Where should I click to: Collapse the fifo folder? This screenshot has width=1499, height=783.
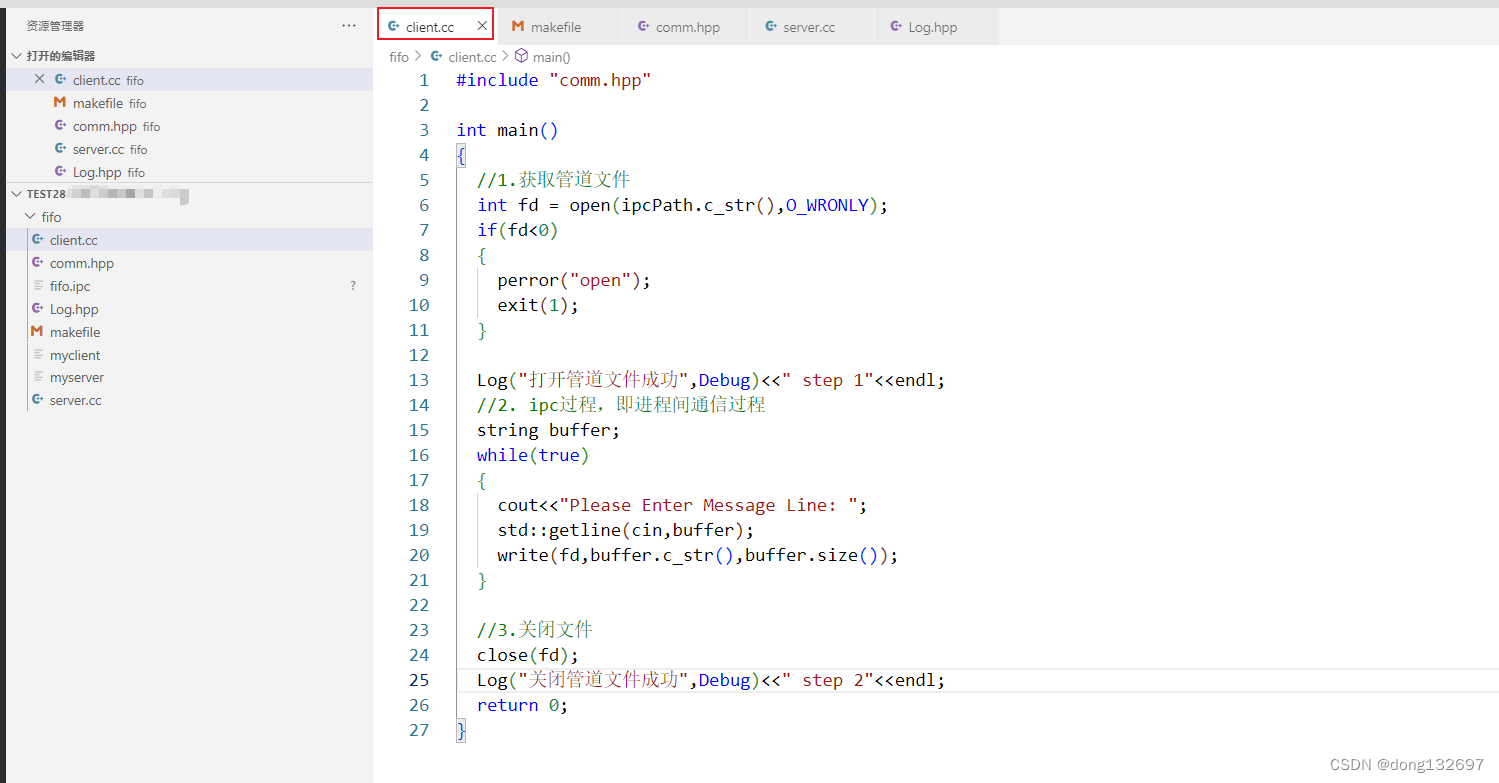(x=29, y=217)
